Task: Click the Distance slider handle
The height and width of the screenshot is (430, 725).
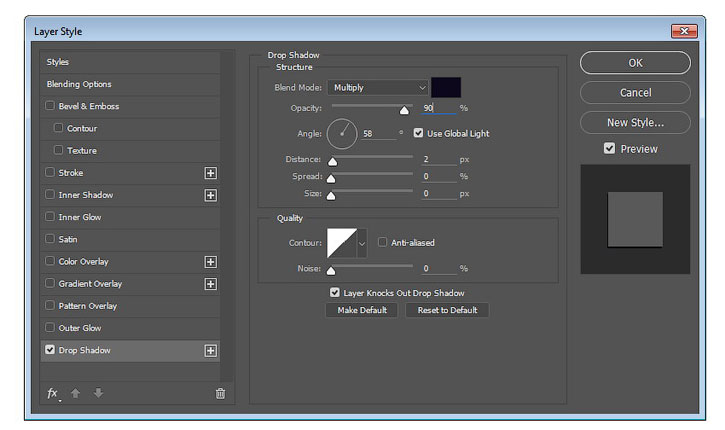Action: (x=332, y=161)
